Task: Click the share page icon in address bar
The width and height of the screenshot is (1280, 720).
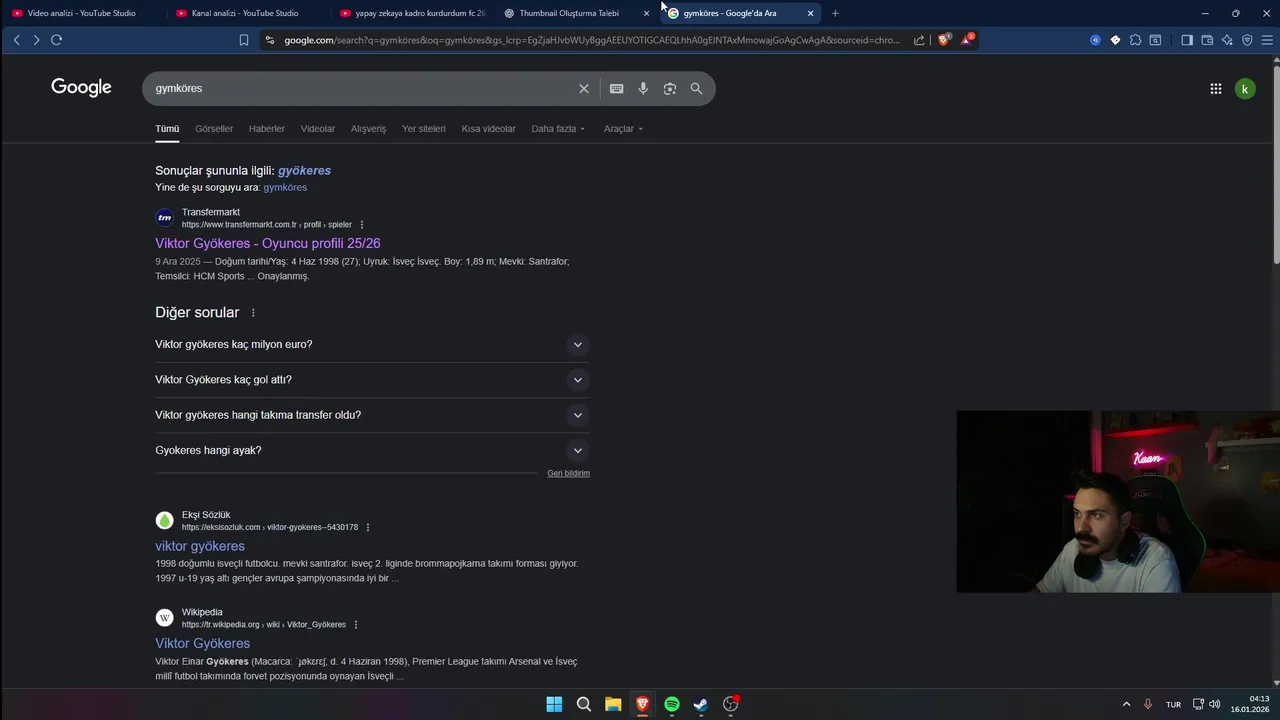Action: pos(919,40)
